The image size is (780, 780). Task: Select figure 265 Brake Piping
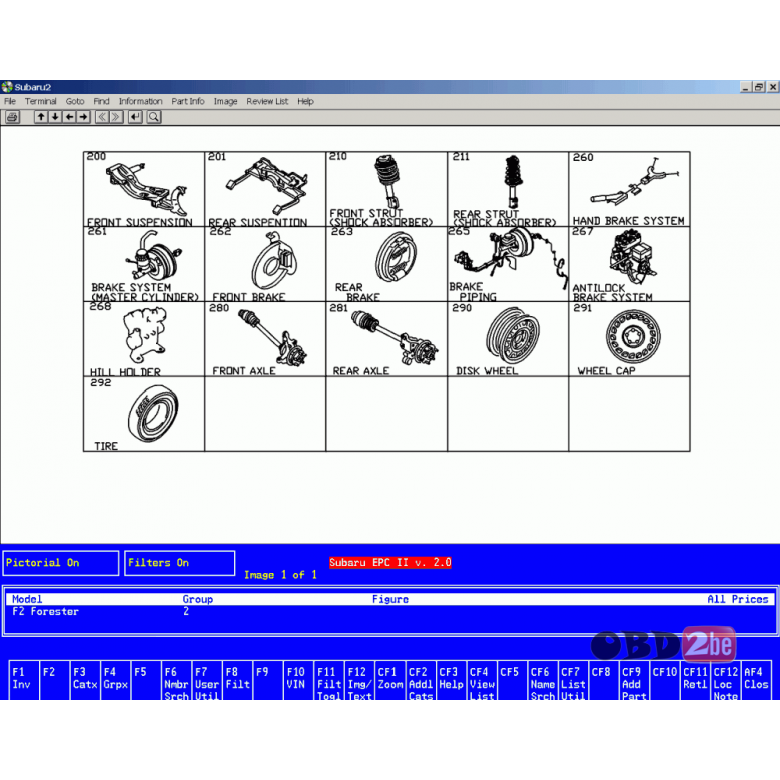(x=508, y=264)
